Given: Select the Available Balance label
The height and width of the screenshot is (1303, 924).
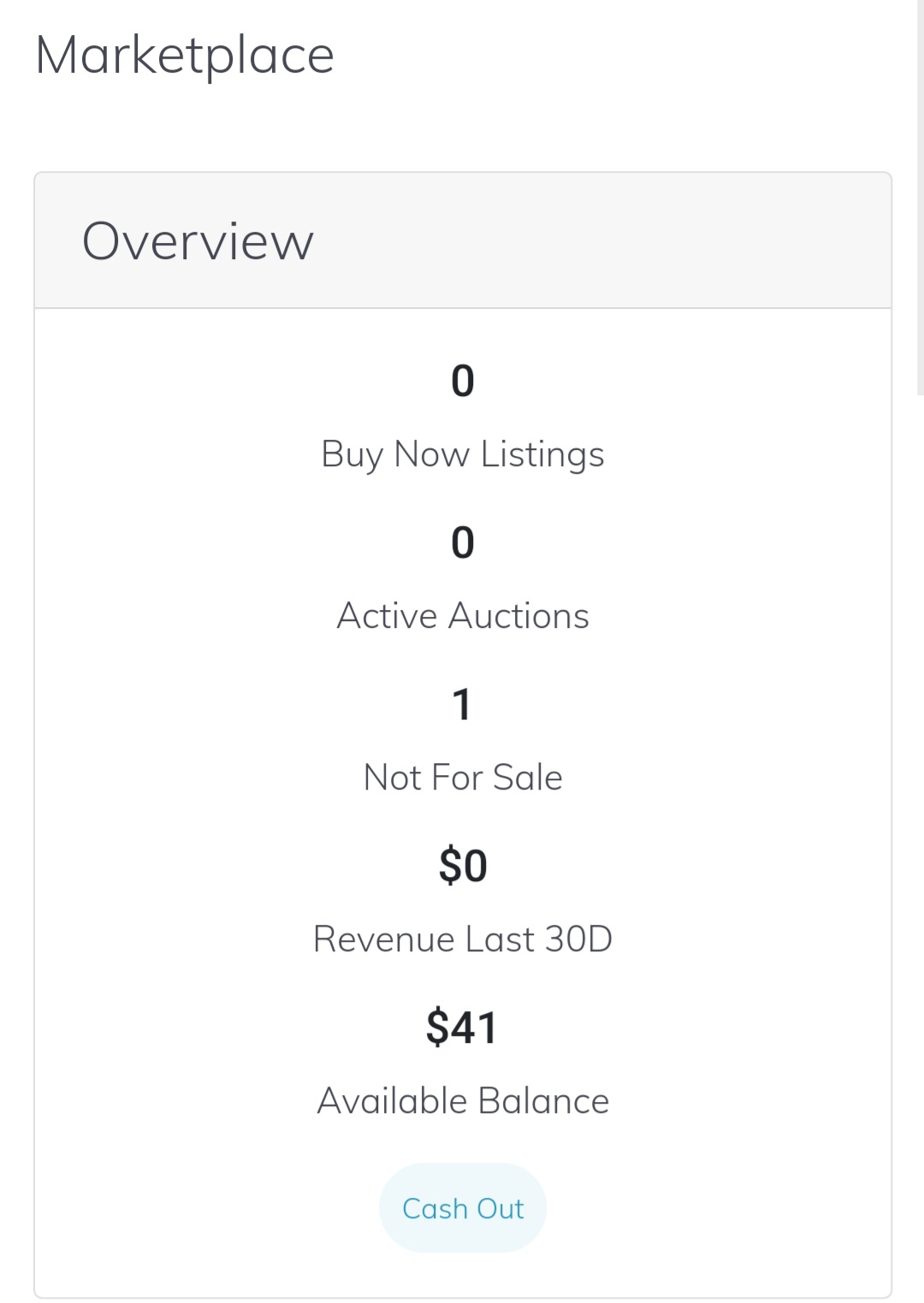Looking at the screenshot, I should (x=463, y=1101).
